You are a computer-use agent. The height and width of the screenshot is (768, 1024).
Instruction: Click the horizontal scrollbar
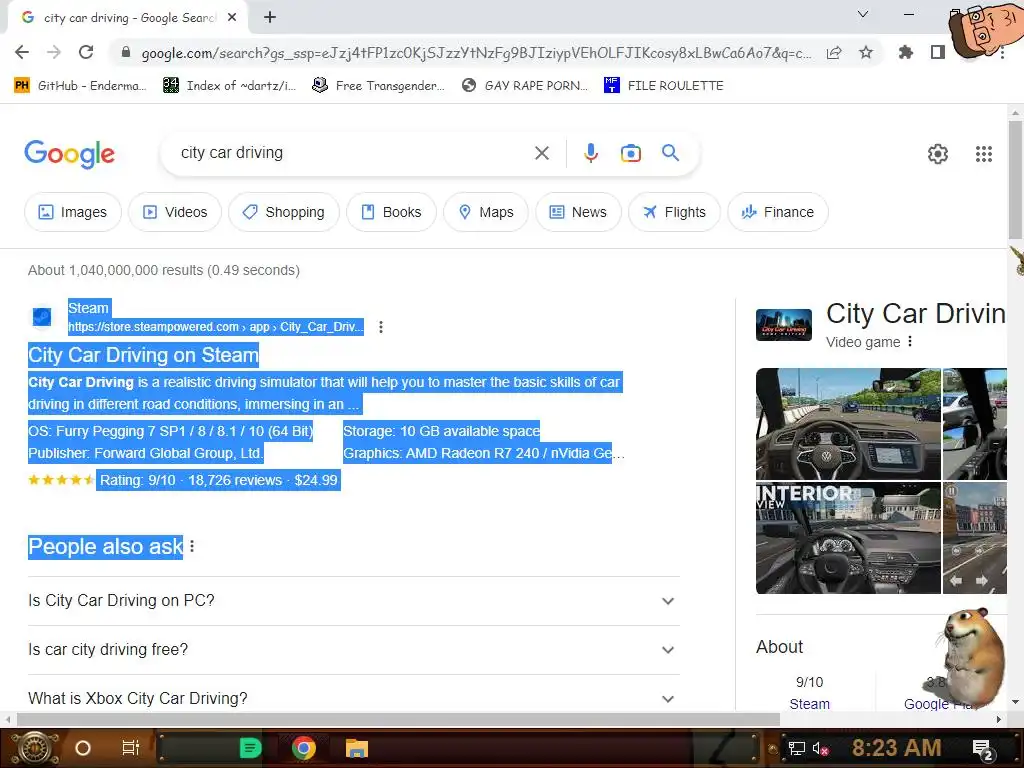[398, 719]
